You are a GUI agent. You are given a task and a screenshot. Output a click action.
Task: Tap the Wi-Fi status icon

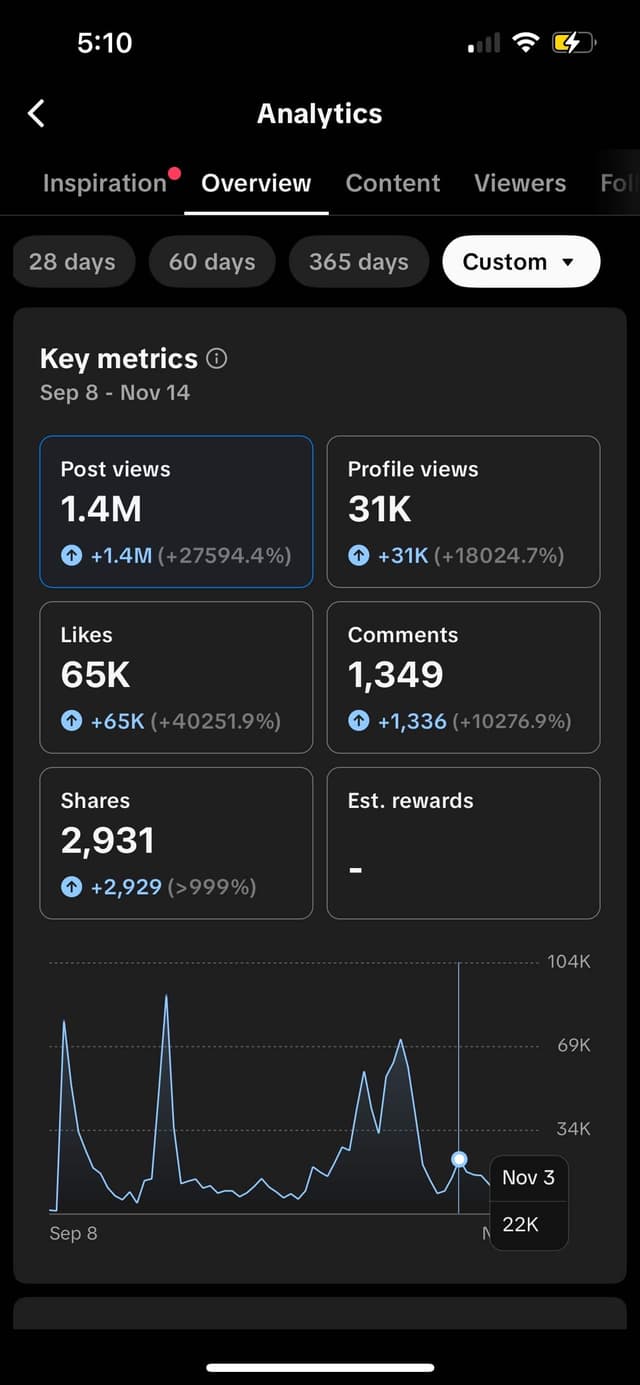524,42
